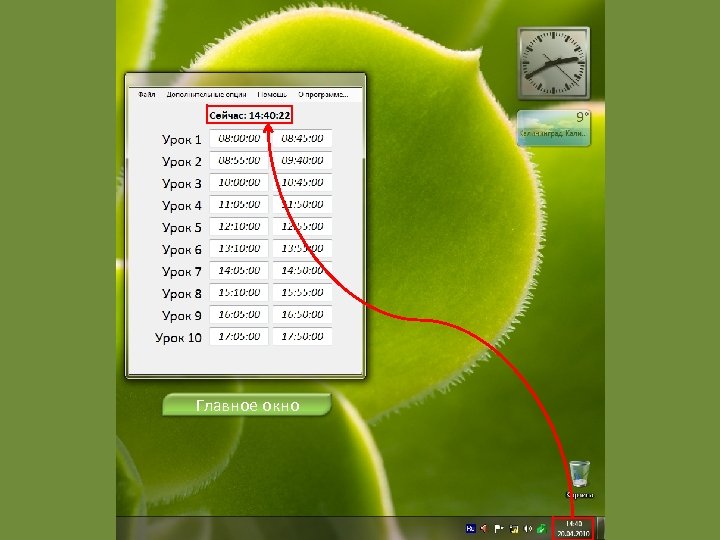Screen dimensions: 720x540
Task: Click the Урок 1 label
Action: (181, 140)
